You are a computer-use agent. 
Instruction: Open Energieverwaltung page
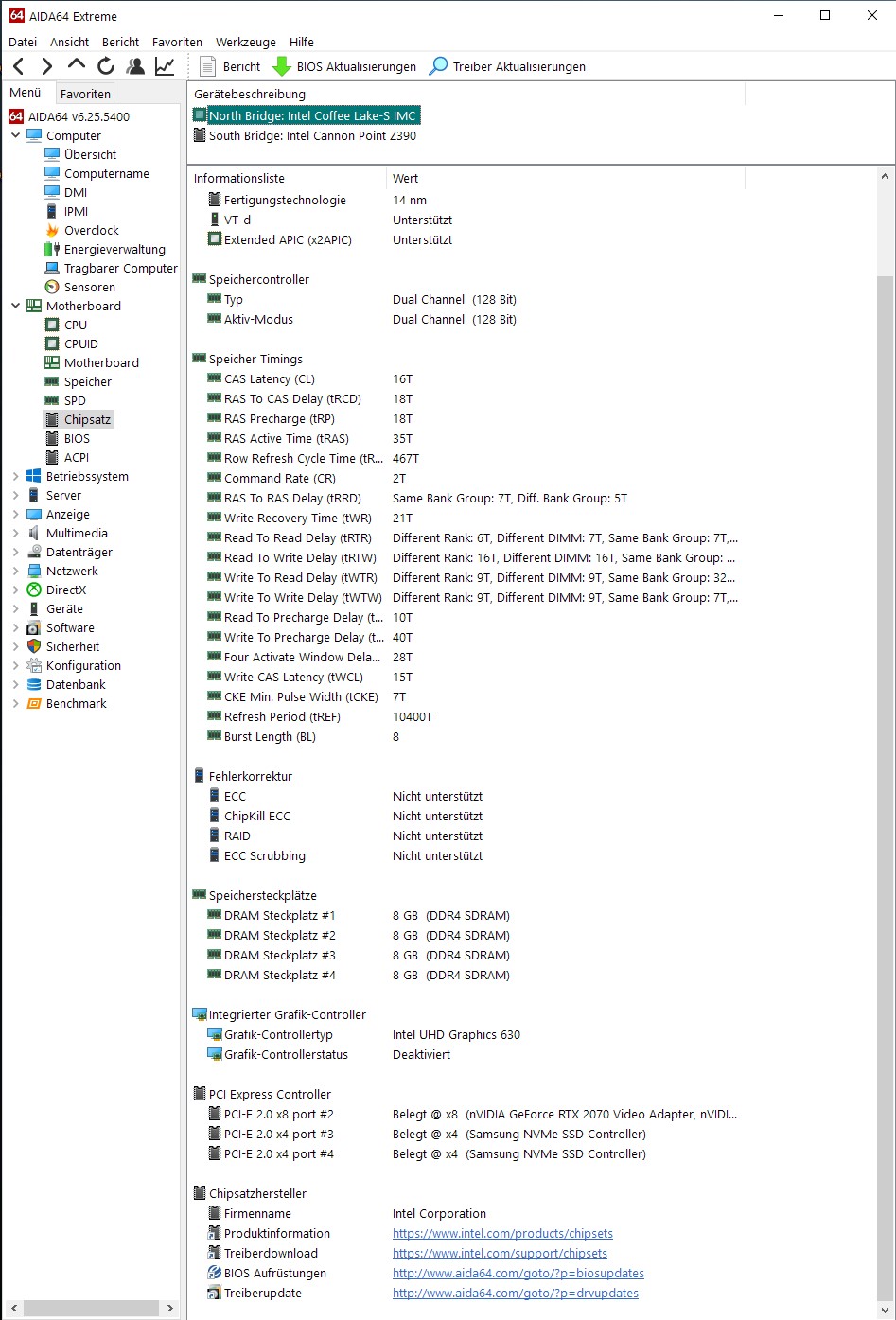114,249
